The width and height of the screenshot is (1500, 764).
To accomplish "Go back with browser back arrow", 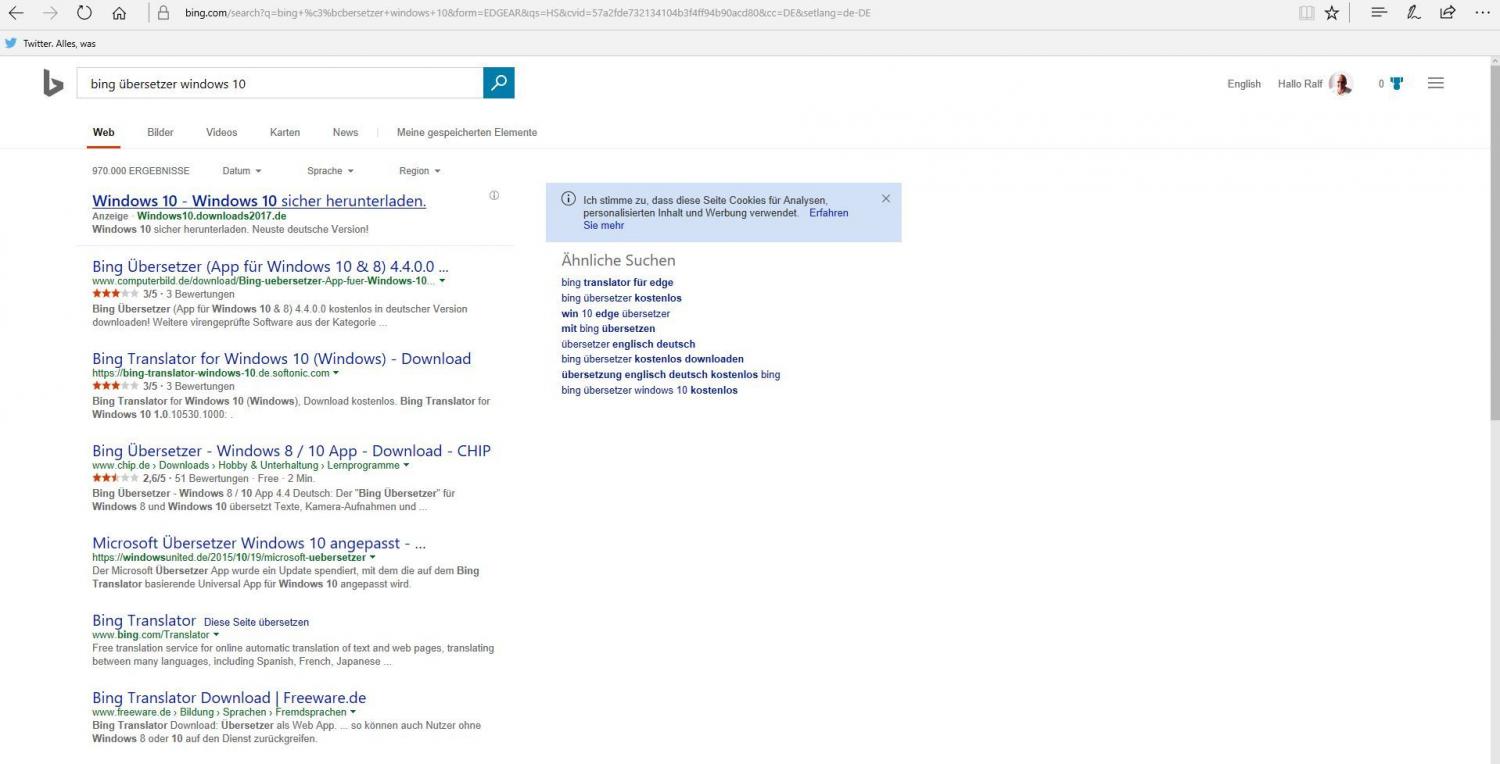I will point(15,13).
